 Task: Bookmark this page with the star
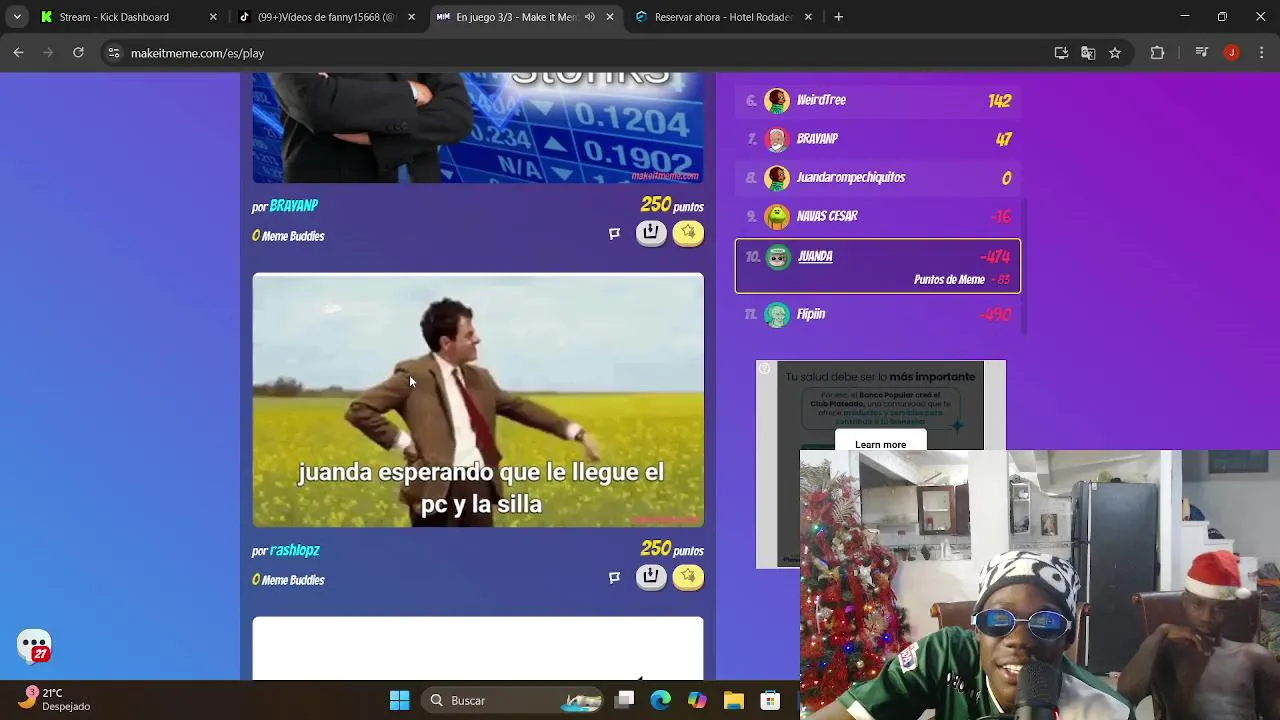tap(1115, 53)
